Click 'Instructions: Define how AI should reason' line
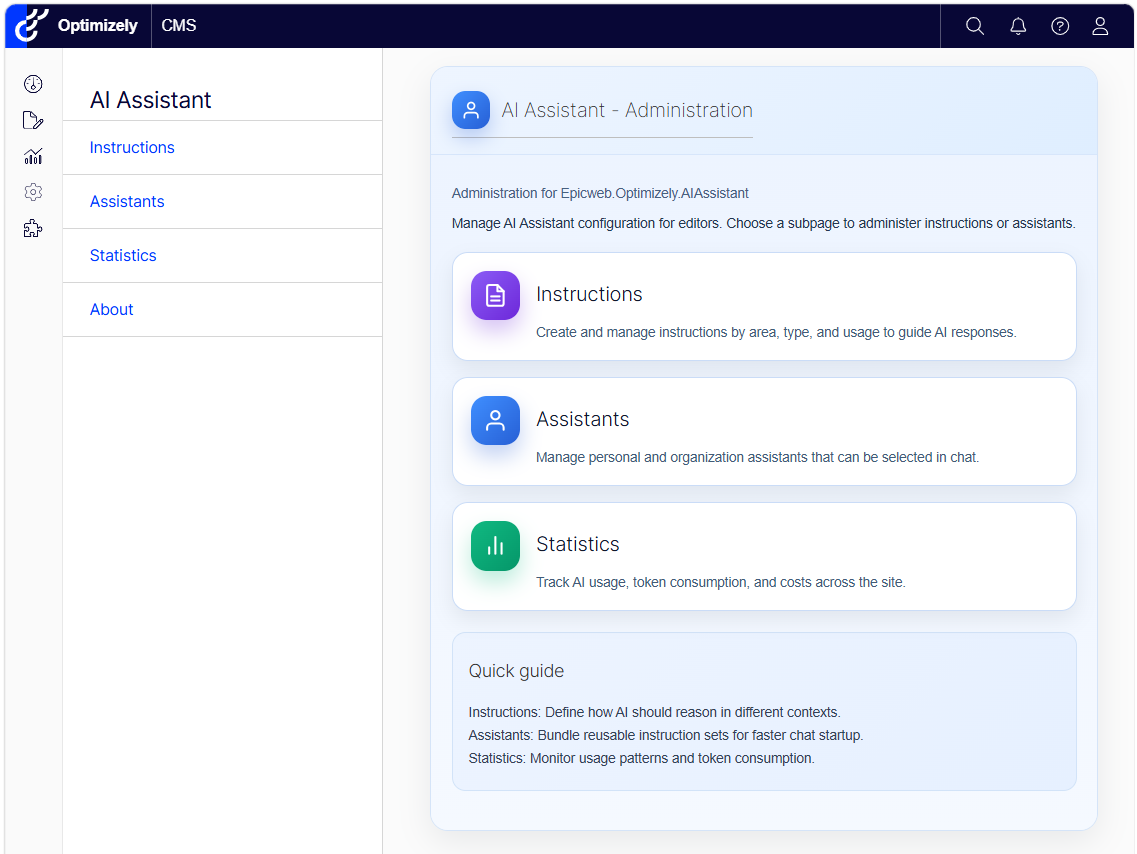This screenshot has height=854, width=1137. coord(654,712)
